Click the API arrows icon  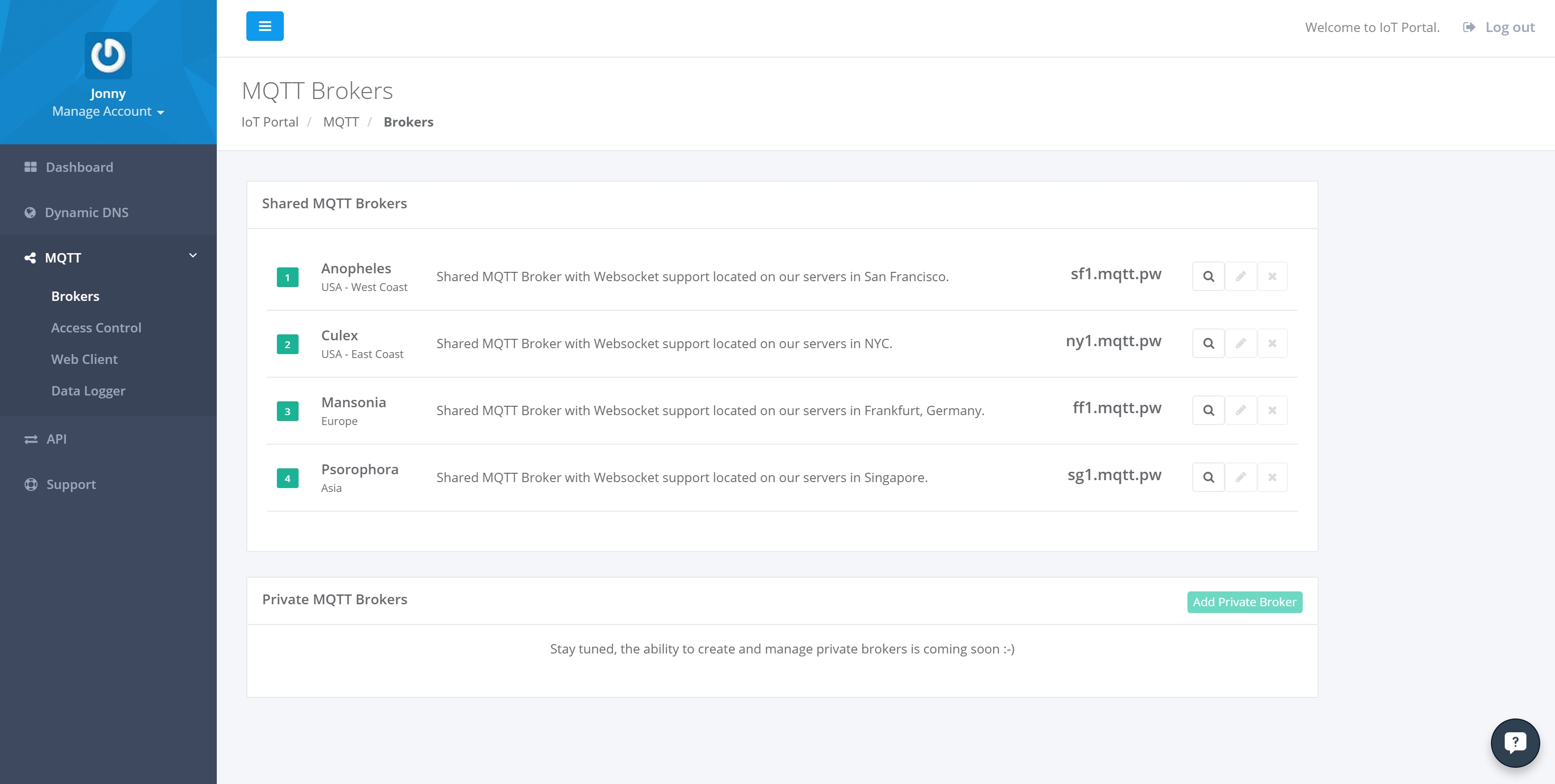pyautogui.click(x=31, y=439)
